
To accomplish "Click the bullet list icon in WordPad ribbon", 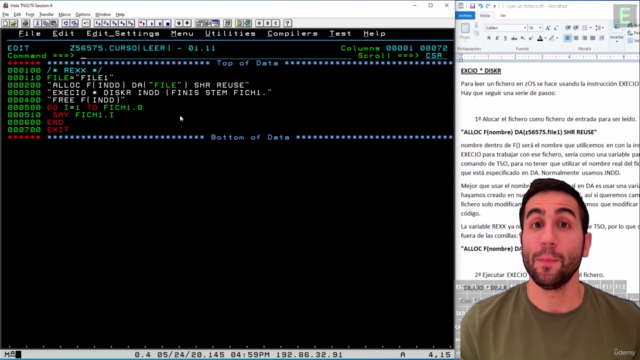I will (x=585, y=28).
